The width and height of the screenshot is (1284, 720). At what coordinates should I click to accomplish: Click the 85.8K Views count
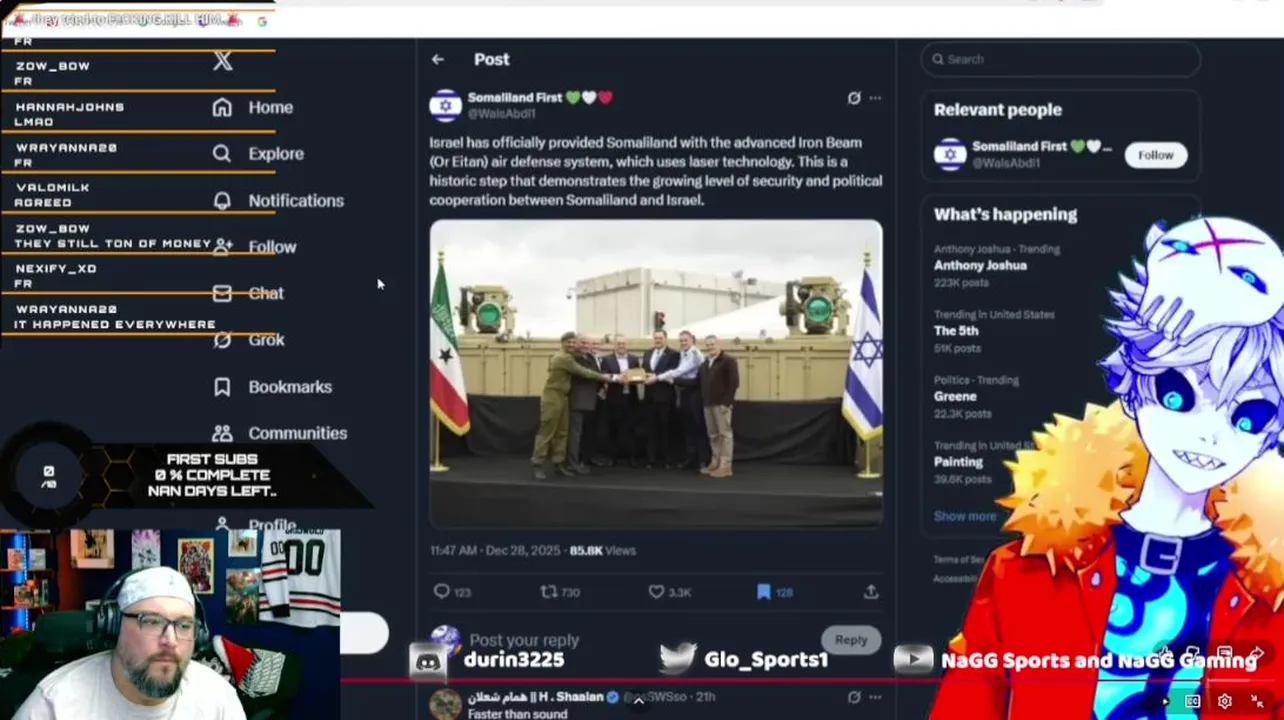click(602, 551)
